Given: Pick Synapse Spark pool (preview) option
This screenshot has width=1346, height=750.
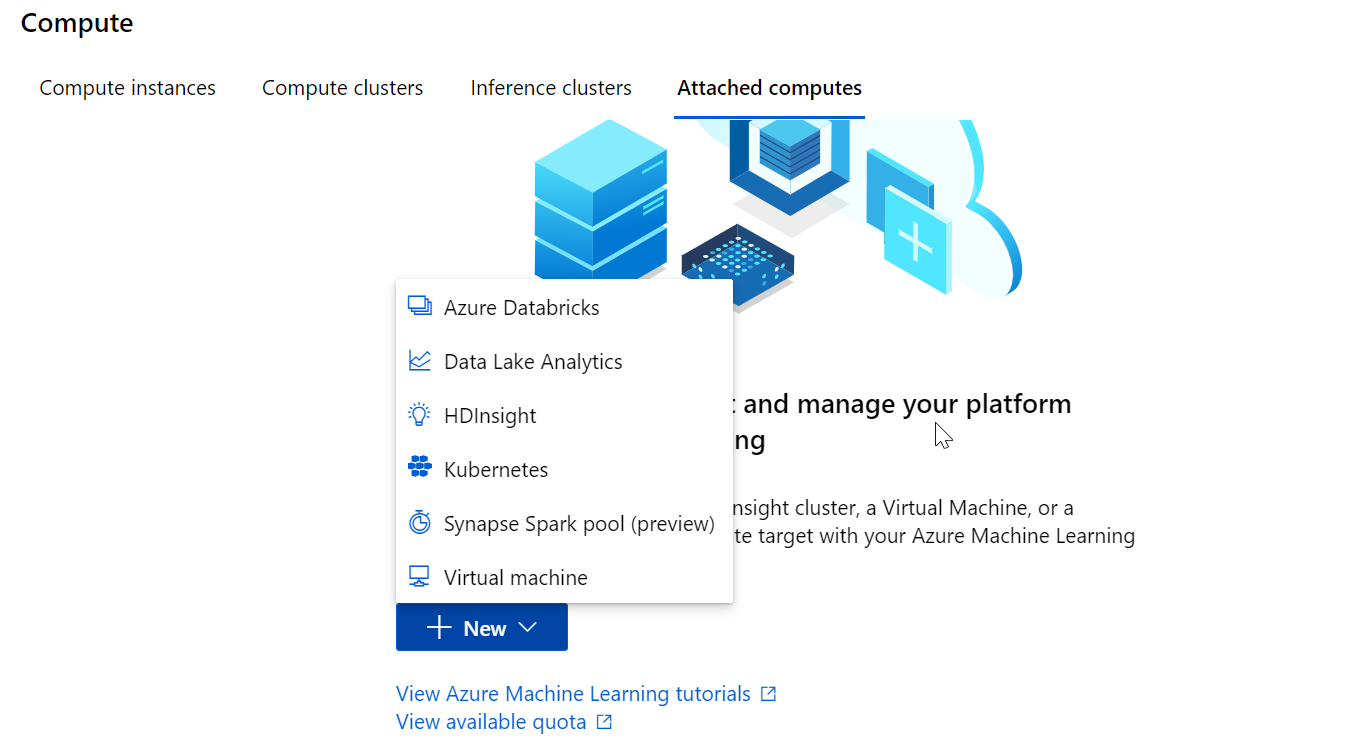Looking at the screenshot, I should (x=564, y=523).
